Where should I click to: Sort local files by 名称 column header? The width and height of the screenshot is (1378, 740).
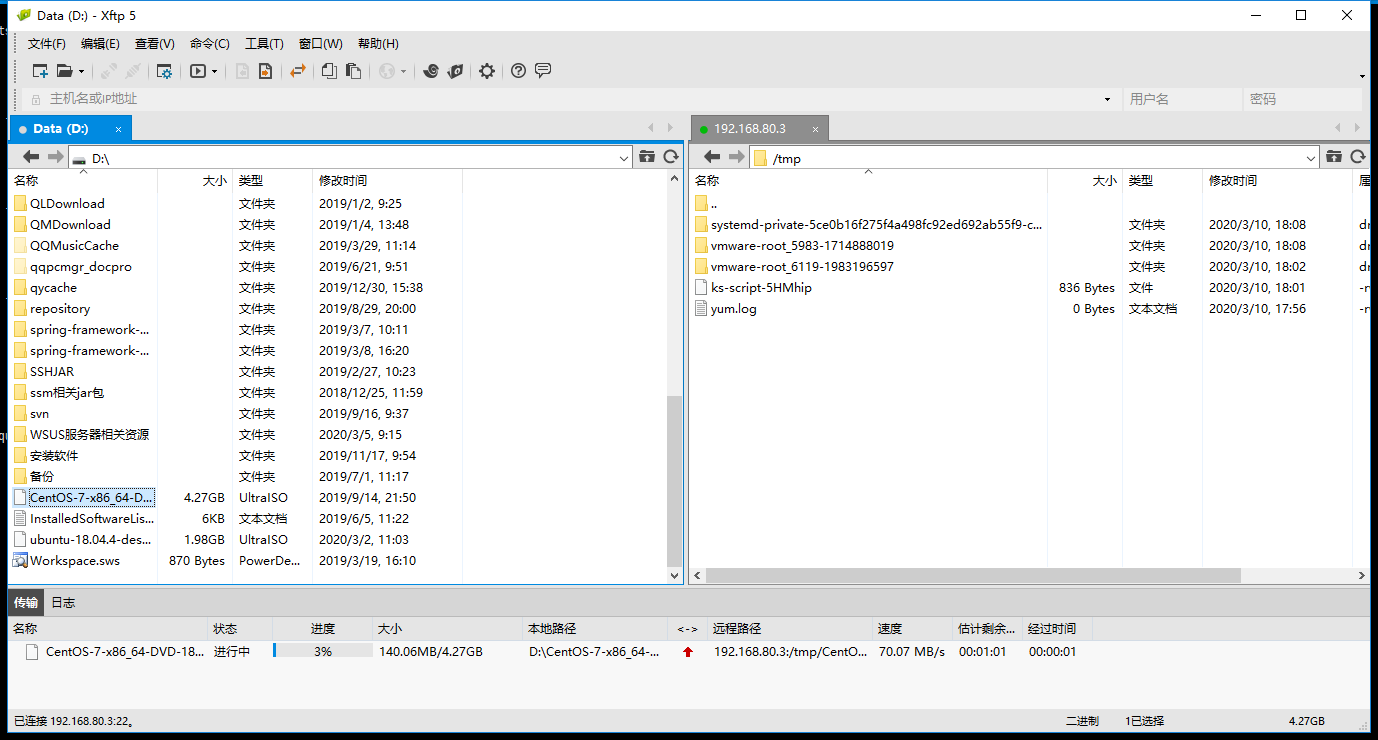tap(83, 181)
